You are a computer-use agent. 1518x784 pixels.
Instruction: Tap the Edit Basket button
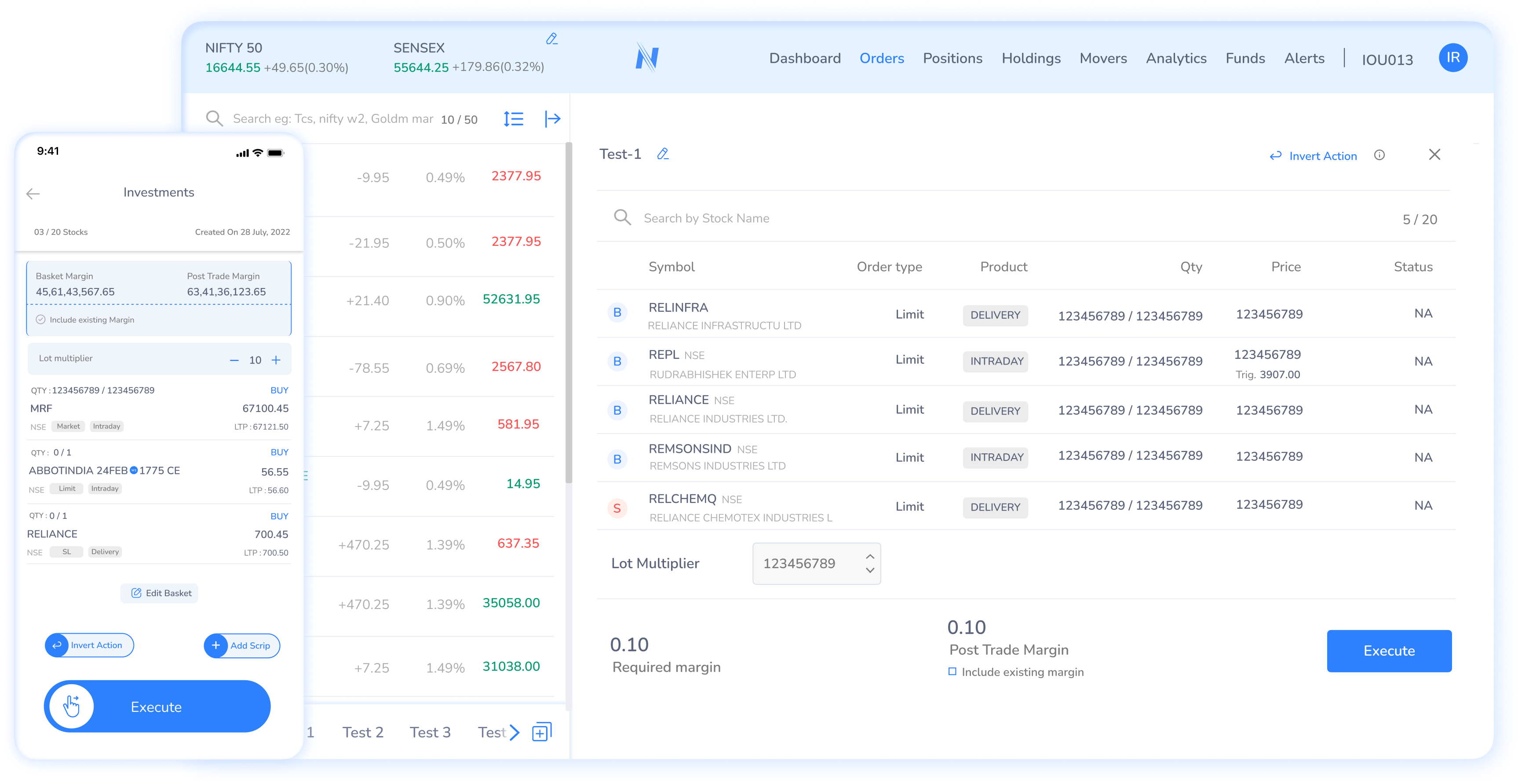click(160, 593)
